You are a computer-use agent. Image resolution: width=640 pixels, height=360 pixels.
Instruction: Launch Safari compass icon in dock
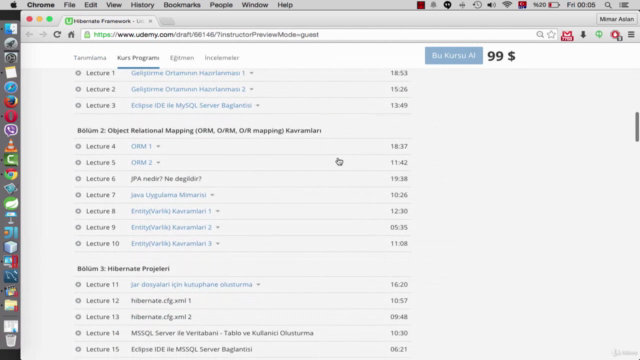click(x=11, y=87)
